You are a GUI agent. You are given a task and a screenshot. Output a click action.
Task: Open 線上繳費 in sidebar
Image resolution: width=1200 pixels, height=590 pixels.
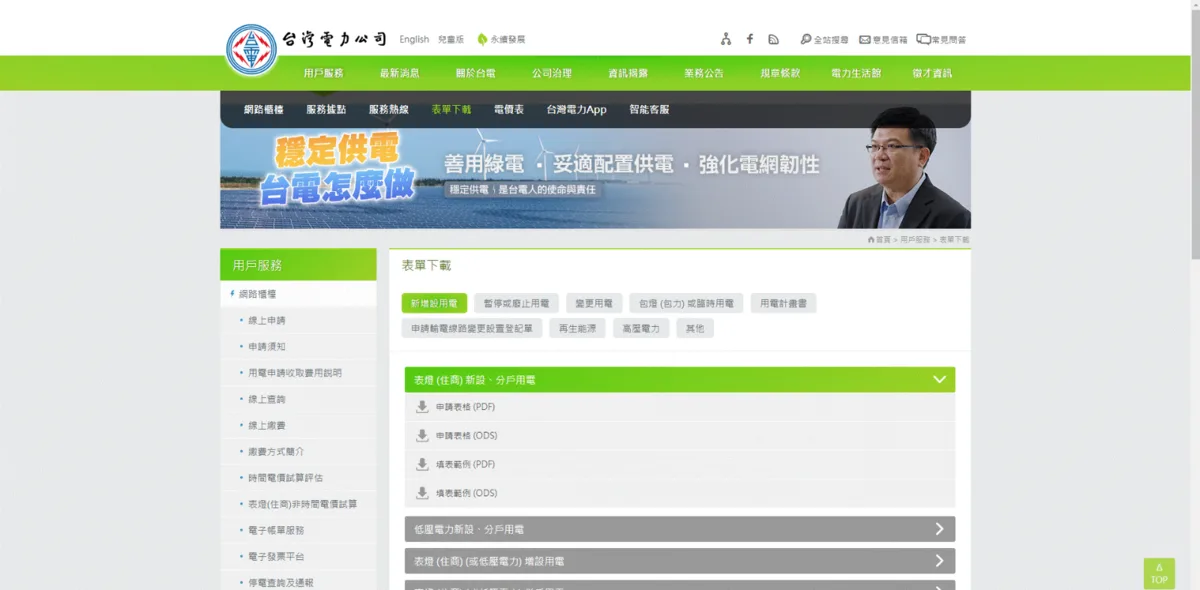pyautogui.click(x=266, y=425)
